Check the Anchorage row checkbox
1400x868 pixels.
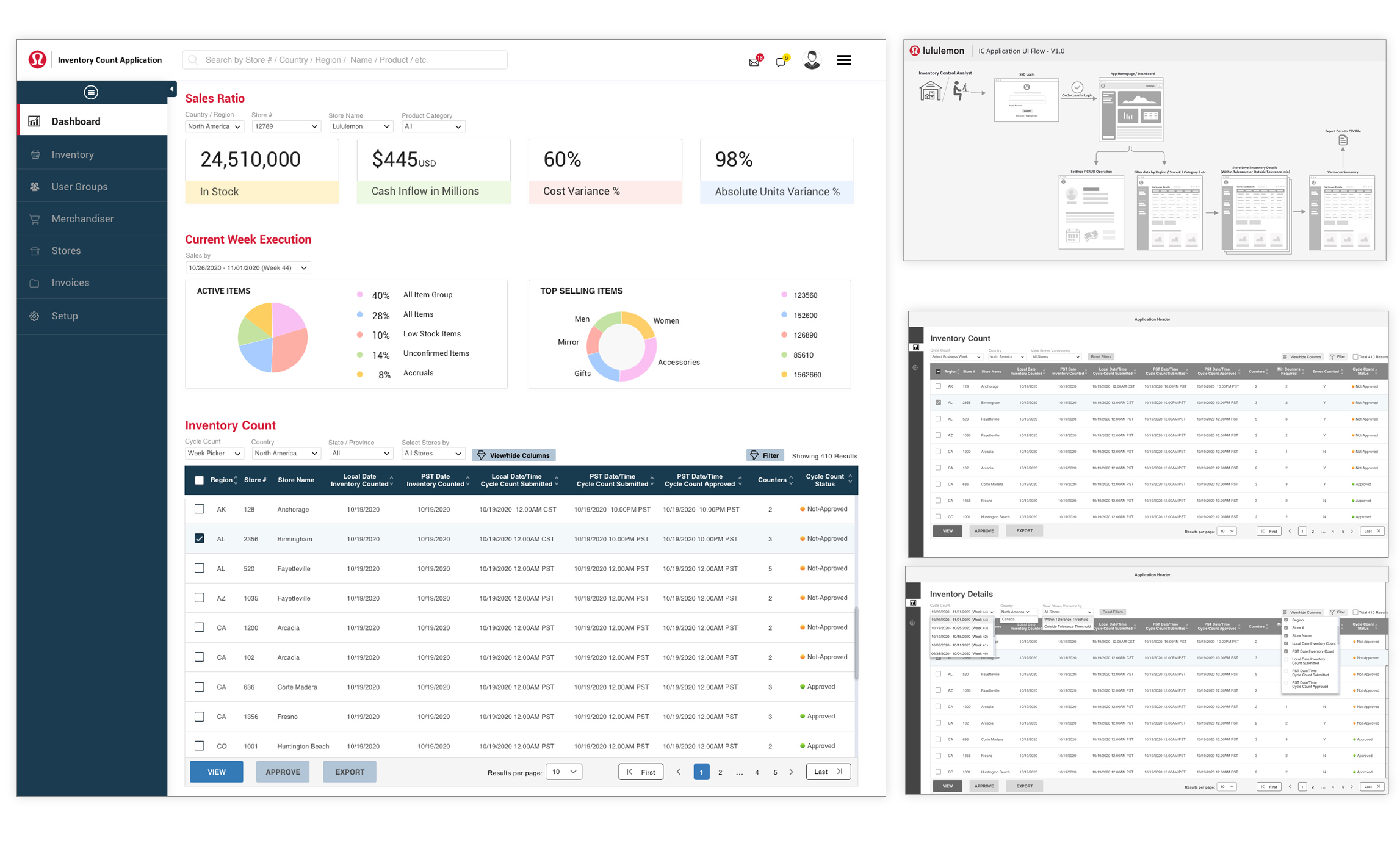(200, 509)
